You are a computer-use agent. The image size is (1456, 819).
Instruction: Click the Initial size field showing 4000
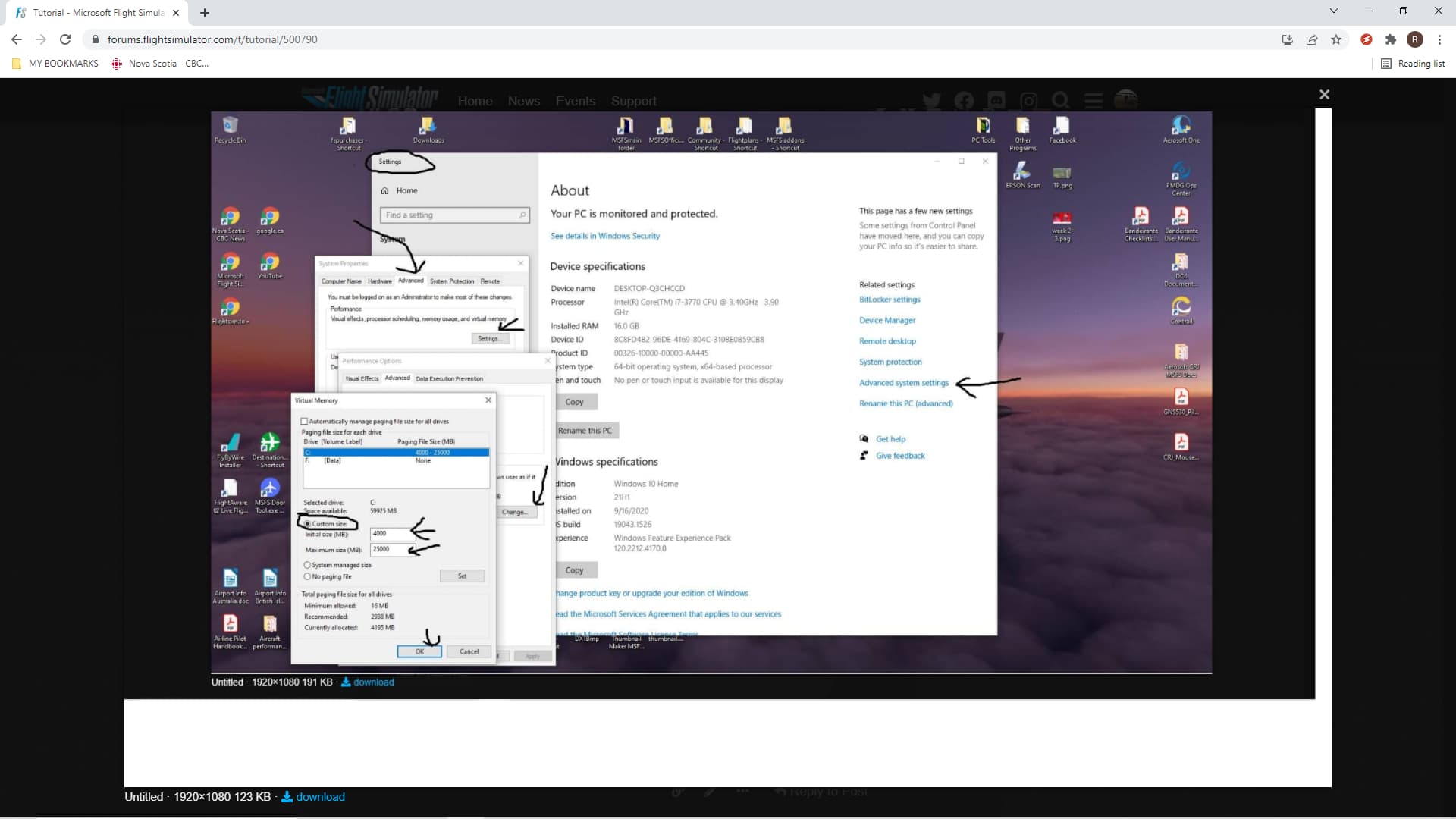392,533
